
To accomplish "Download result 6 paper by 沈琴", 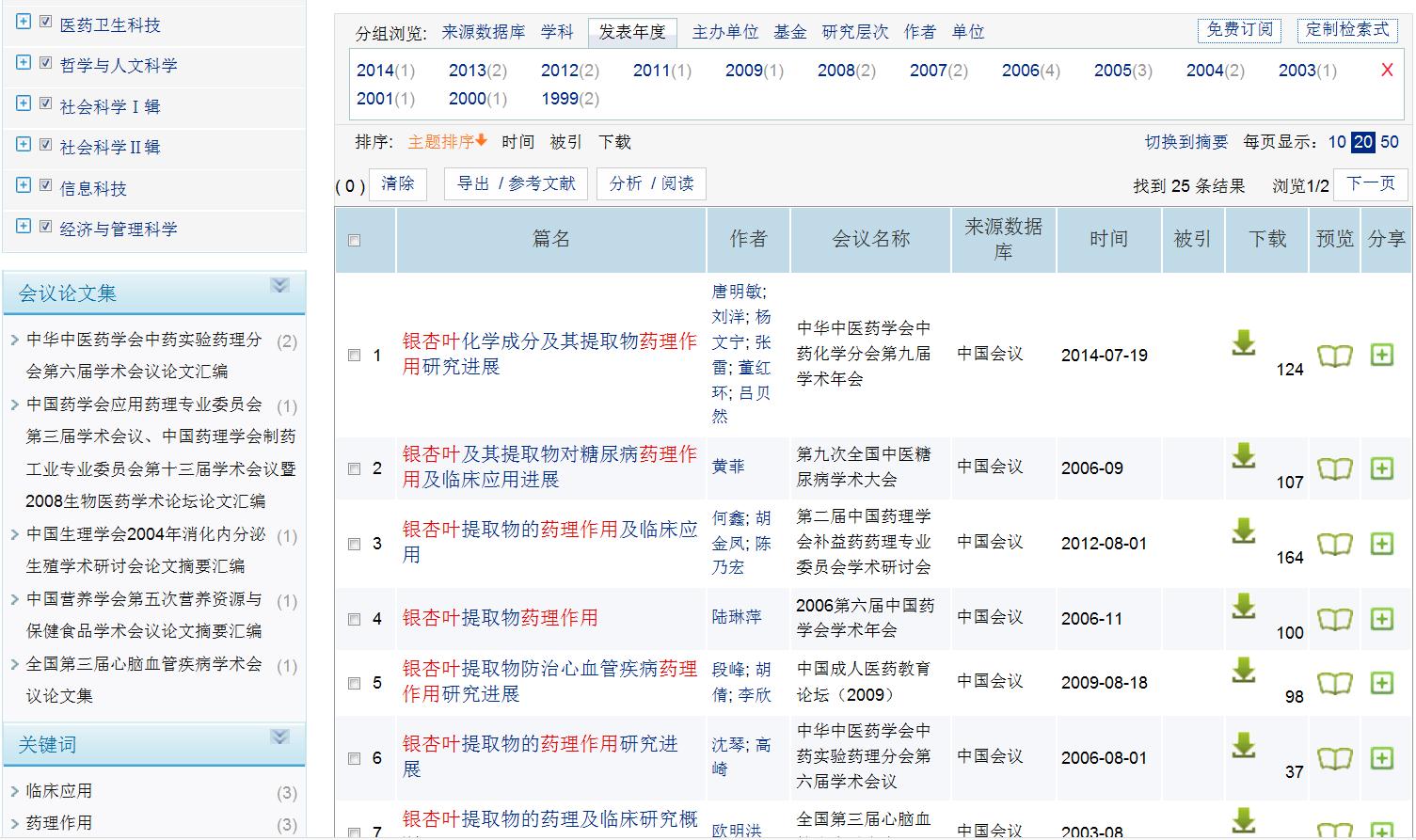I will coord(1244,745).
